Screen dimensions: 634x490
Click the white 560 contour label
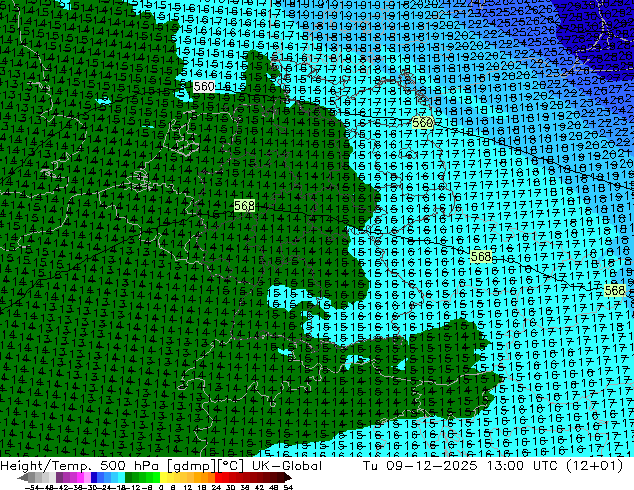point(204,87)
